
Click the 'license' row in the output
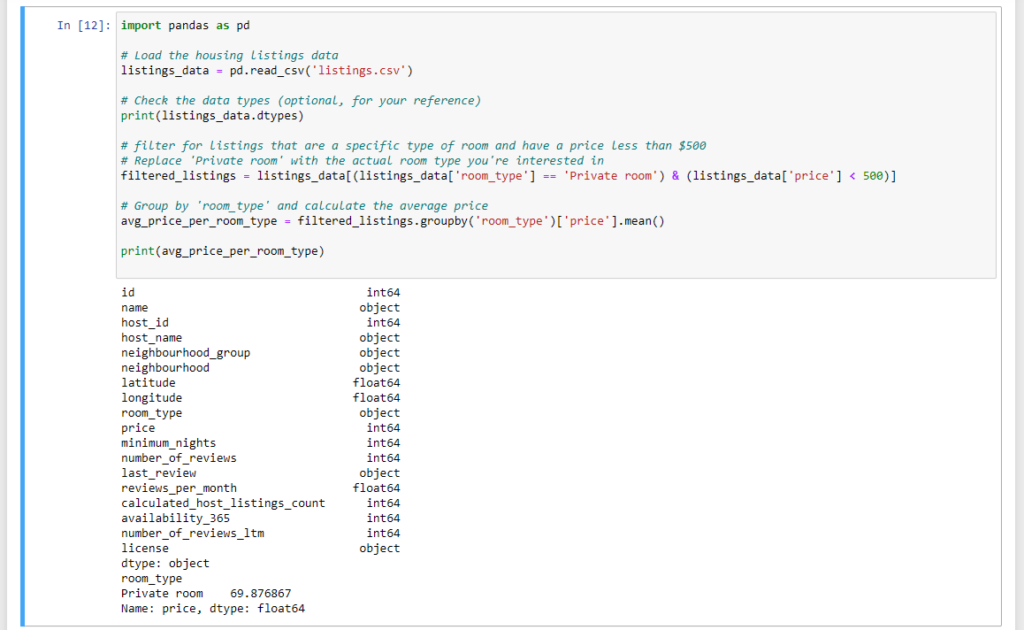(x=145, y=548)
